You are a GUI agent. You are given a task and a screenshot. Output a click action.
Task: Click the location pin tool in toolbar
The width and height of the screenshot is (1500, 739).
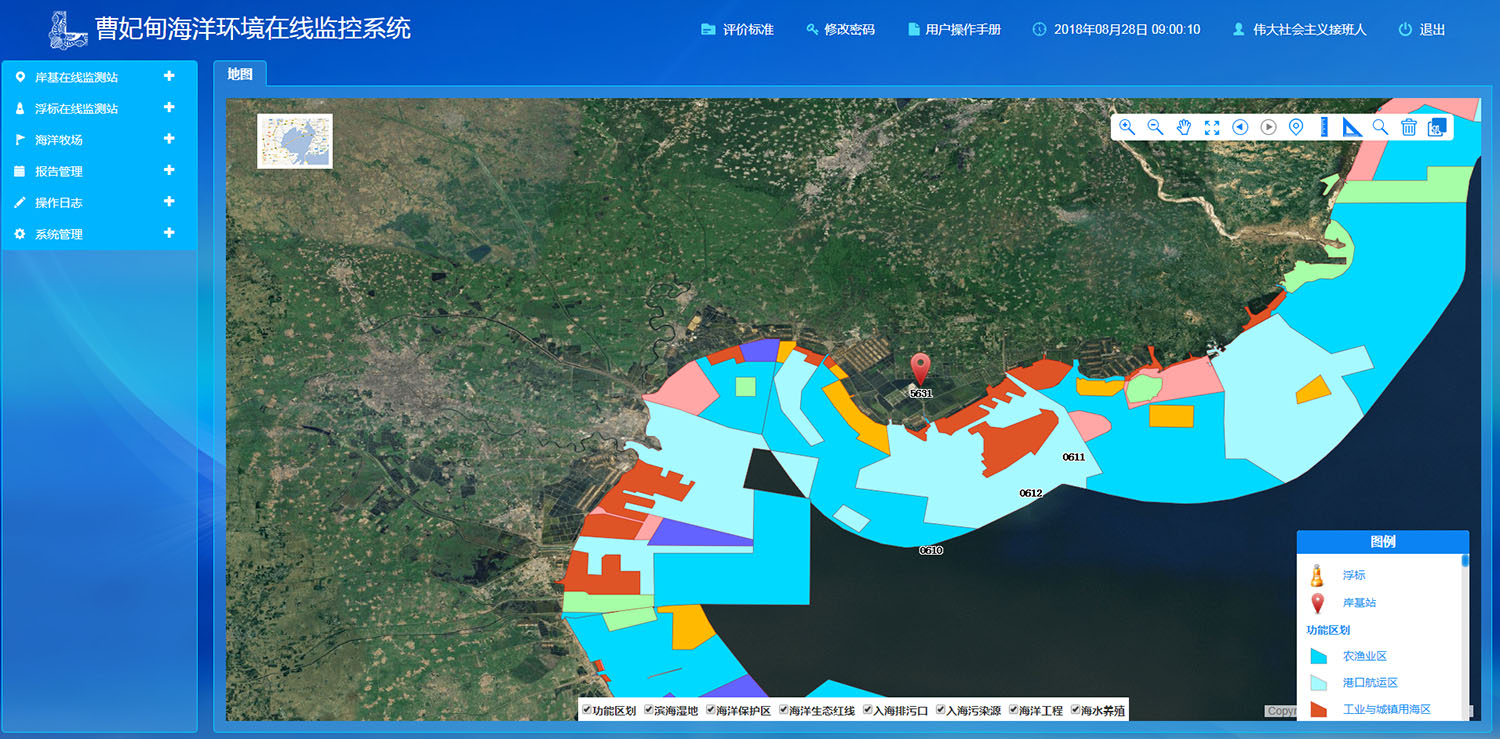tap(1296, 127)
